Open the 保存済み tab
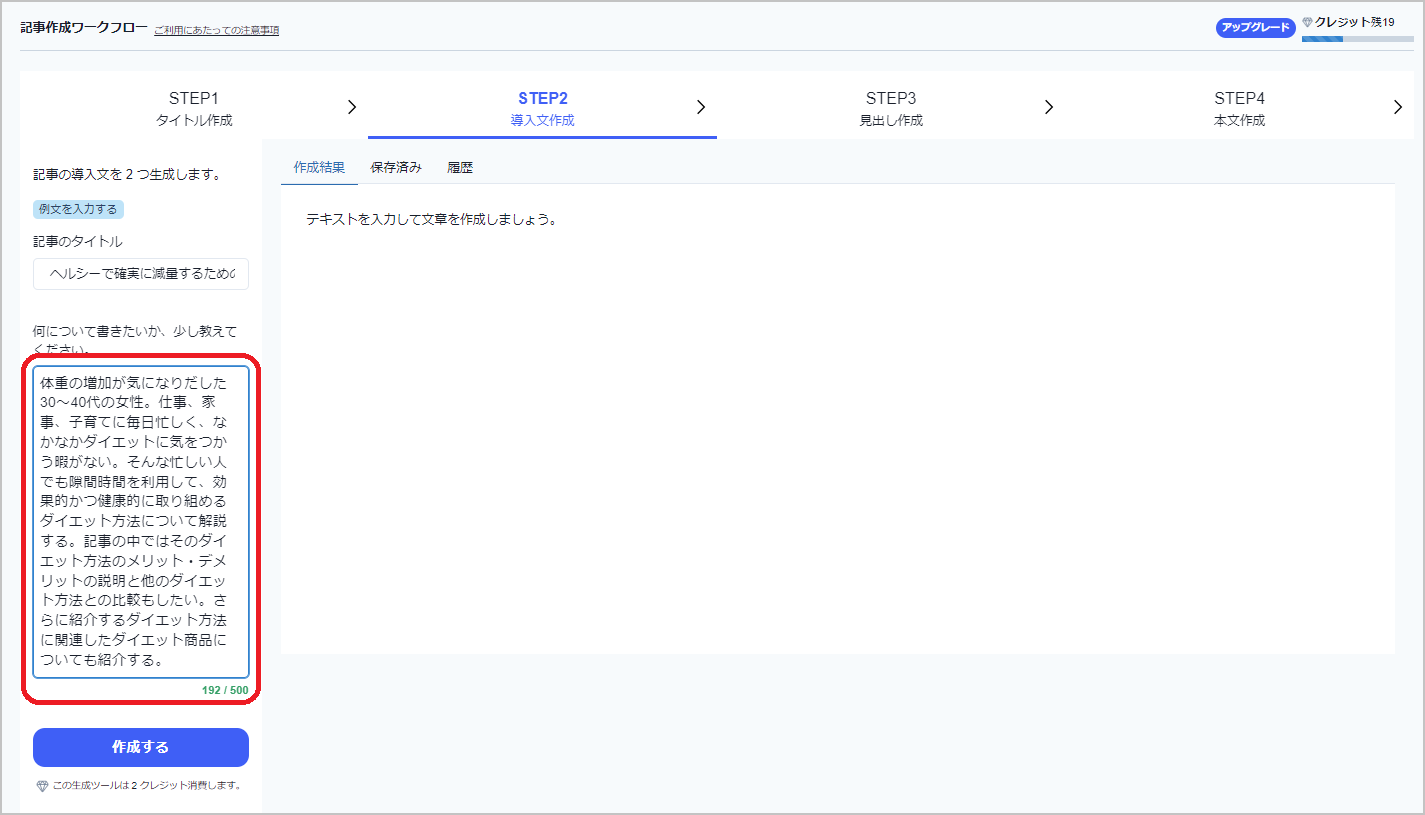Screen dimensions: 1425x815 (x=396, y=168)
